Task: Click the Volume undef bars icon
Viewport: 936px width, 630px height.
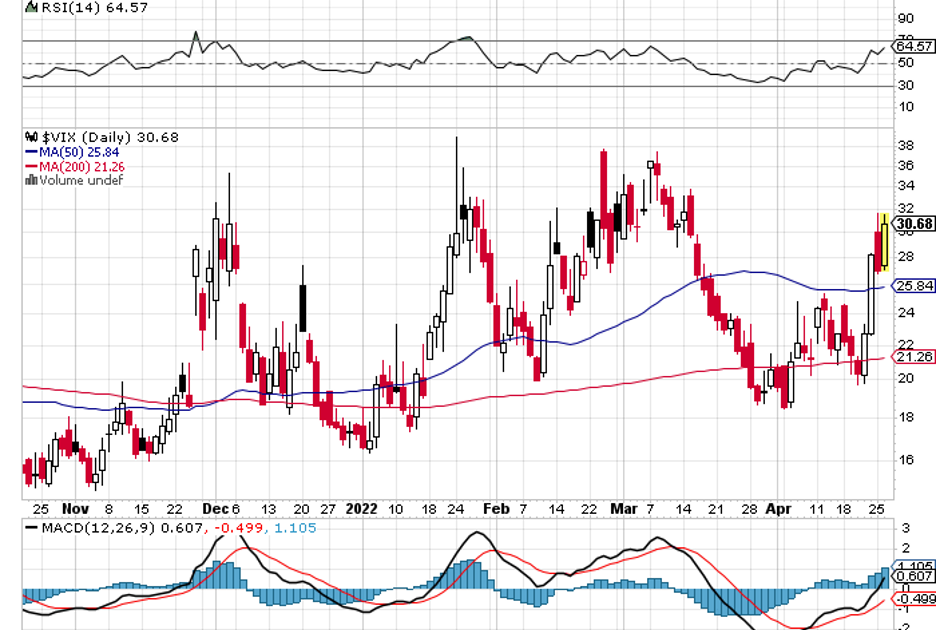Action: pos(31,180)
